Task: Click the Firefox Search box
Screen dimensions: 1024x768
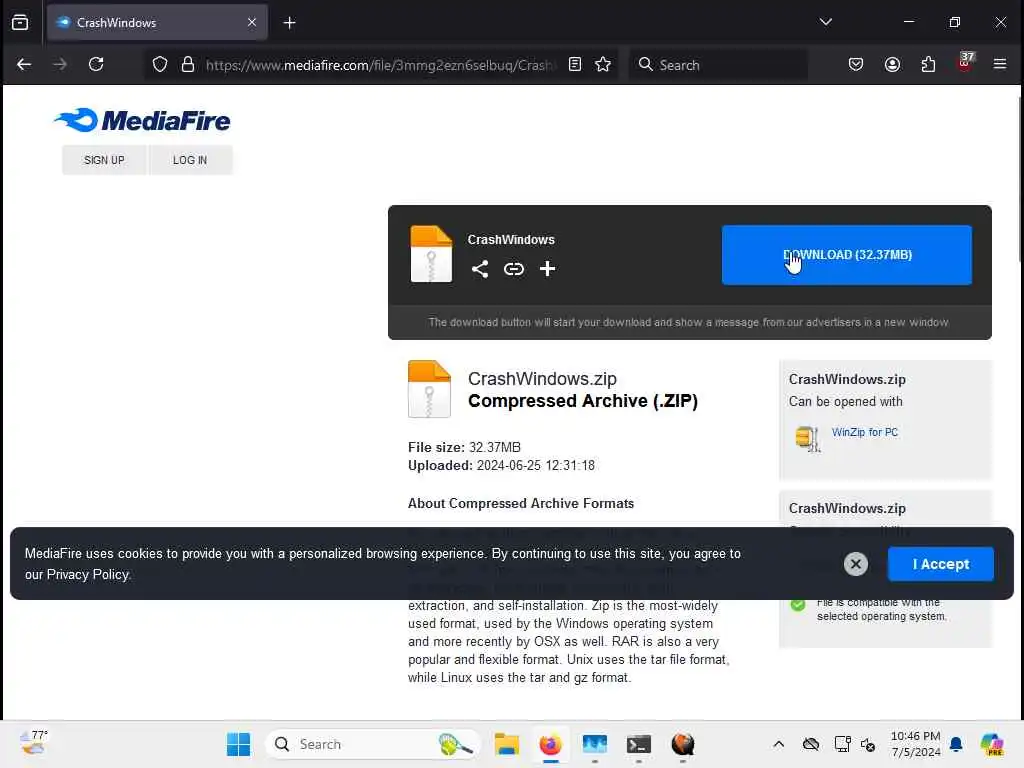Action: tap(718, 64)
